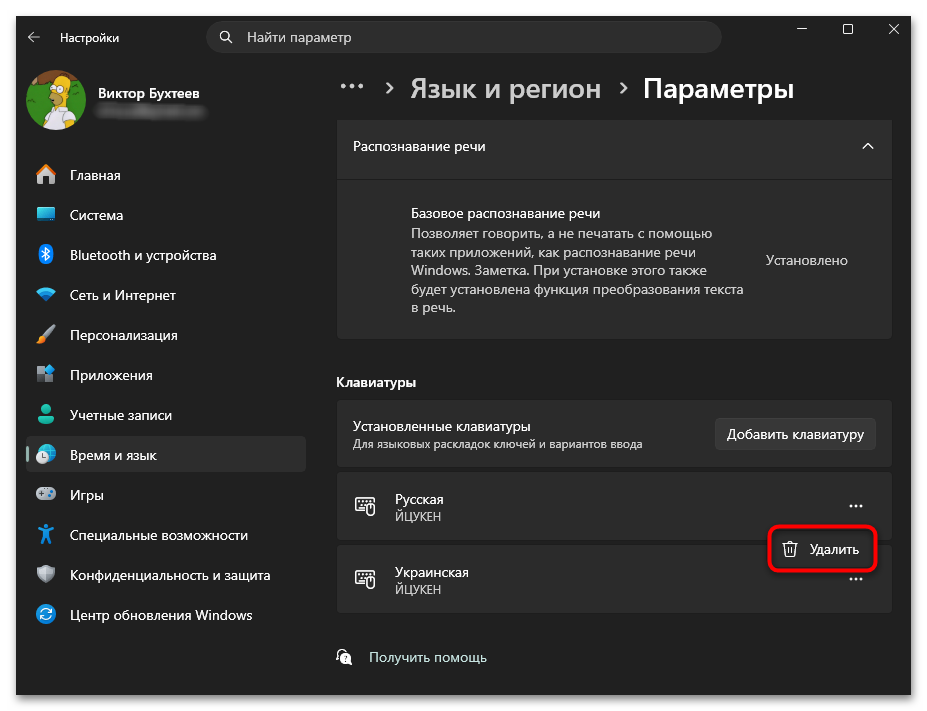Click the Персонализация brush icon
Screen dimensions: 927x711
point(46,335)
